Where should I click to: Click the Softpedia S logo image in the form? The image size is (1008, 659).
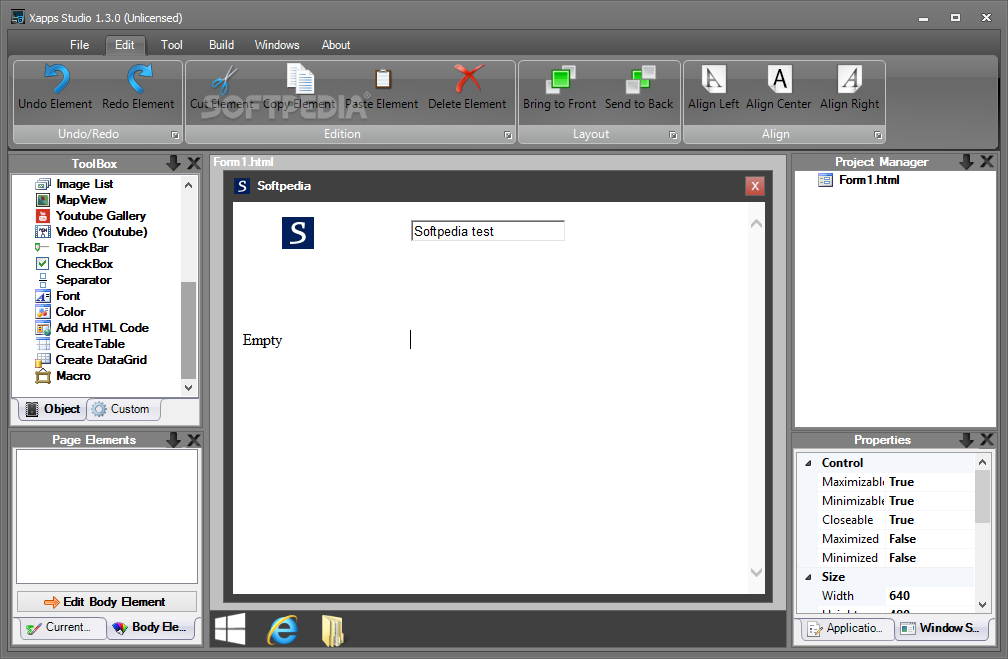click(298, 233)
